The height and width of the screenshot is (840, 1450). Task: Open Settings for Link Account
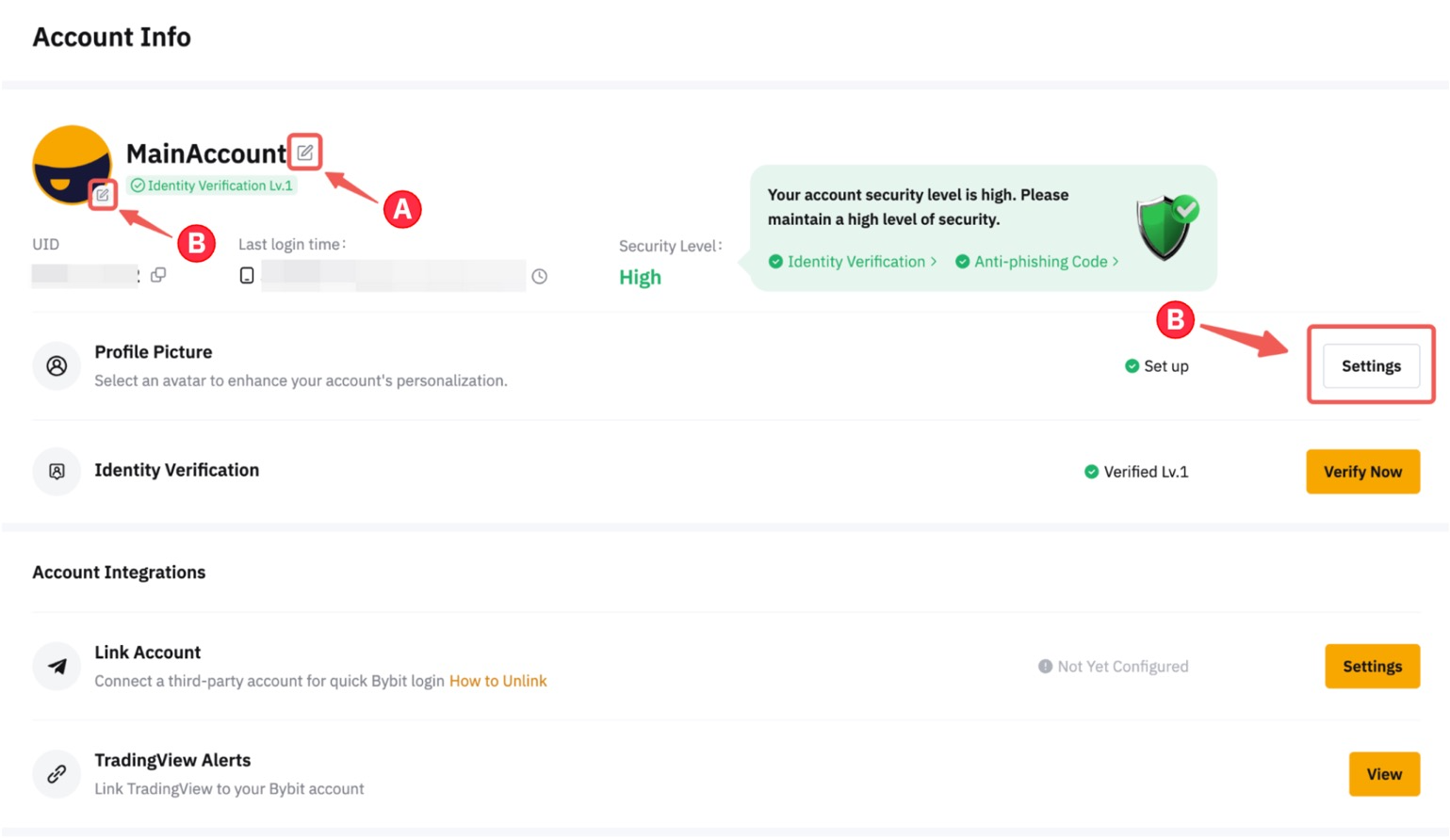pos(1371,667)
